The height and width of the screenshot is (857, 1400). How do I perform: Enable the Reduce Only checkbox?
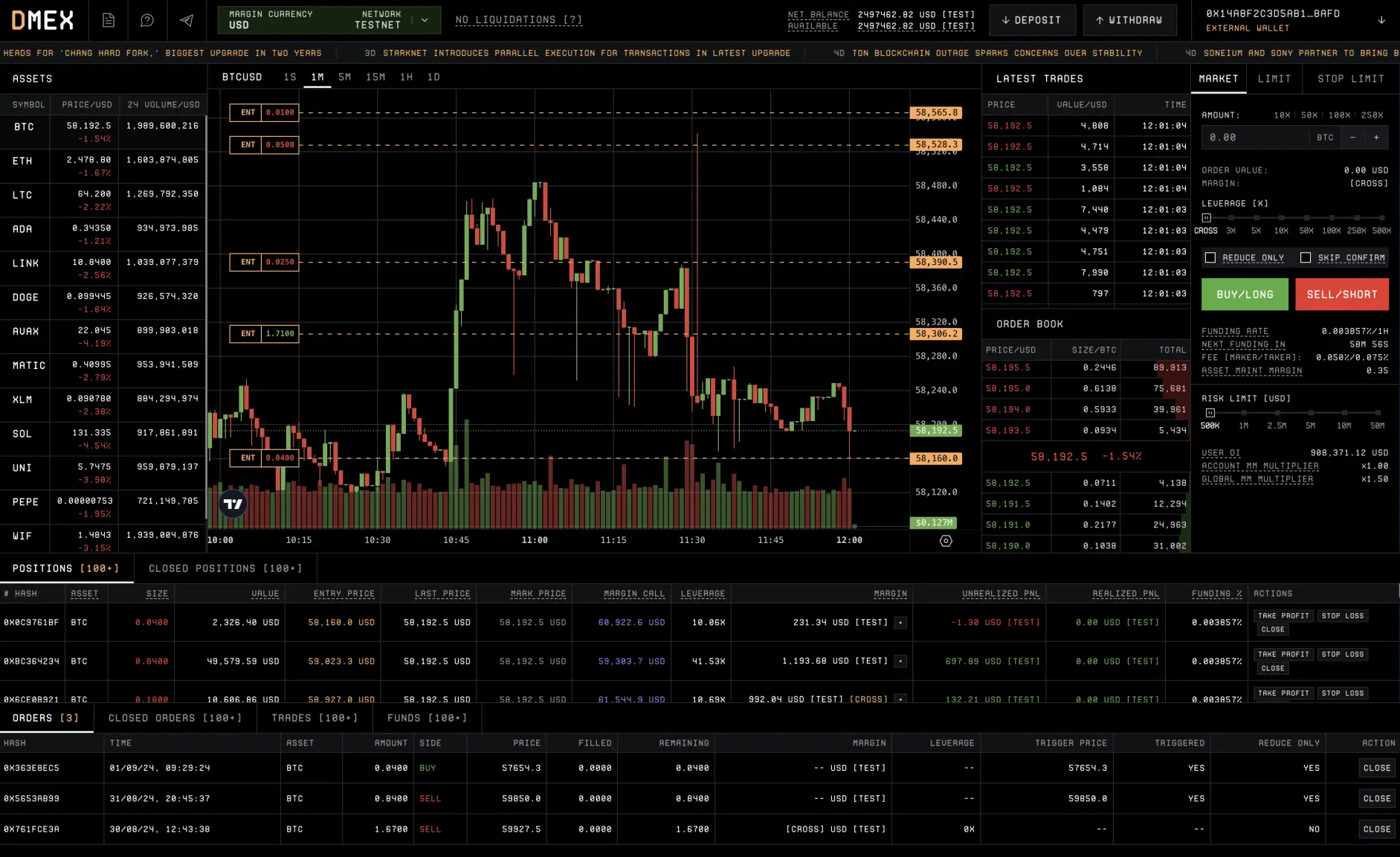1210,257
